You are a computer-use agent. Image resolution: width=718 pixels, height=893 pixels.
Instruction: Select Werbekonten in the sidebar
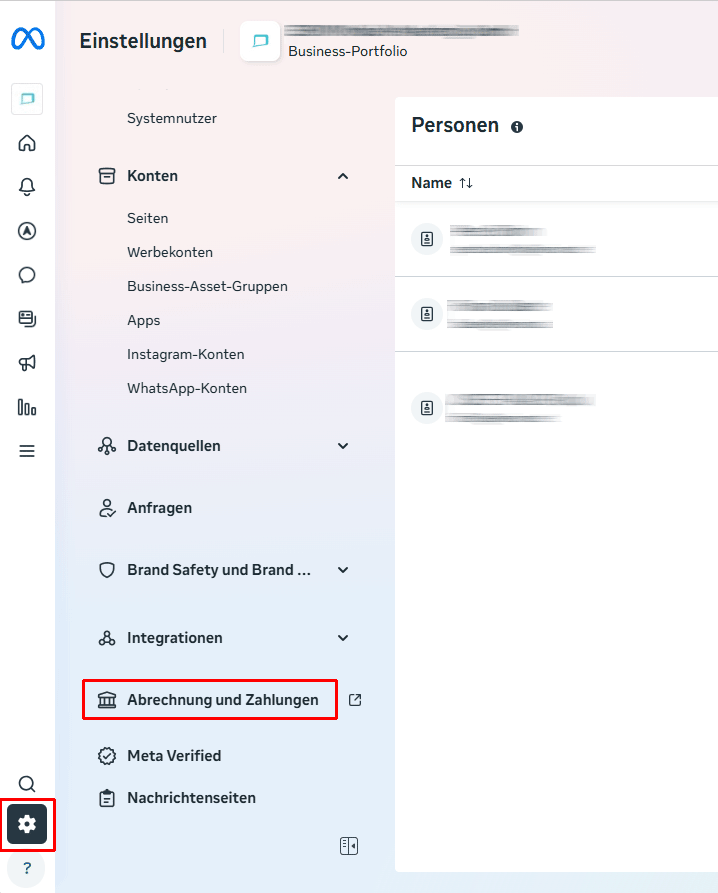(170, 252)
